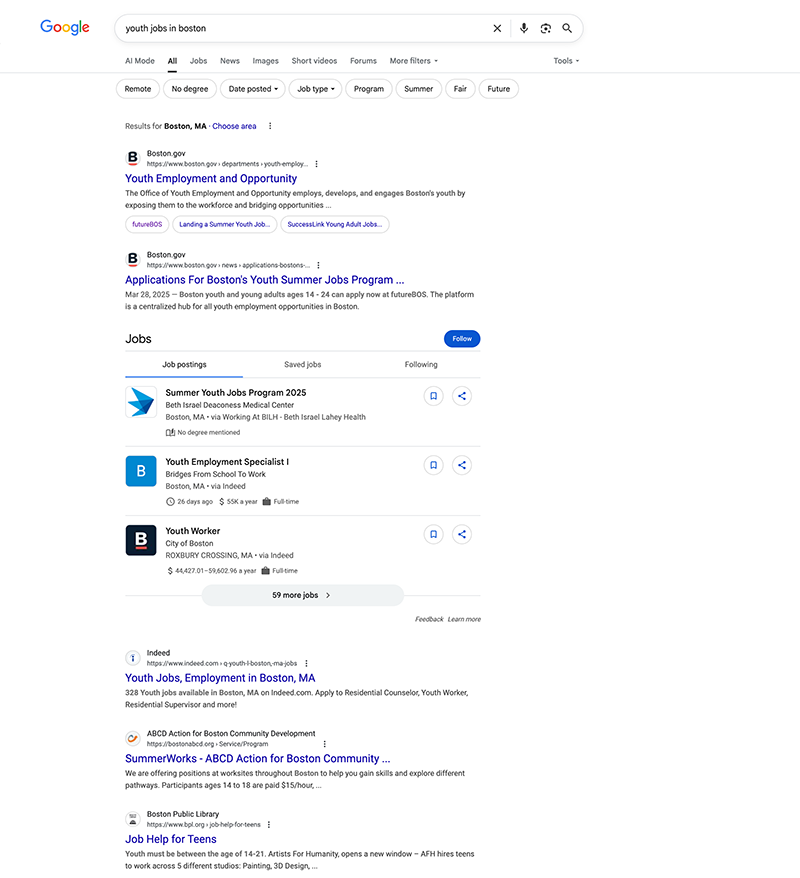
Task: Share the Youth Employment Specialist I job
Action: [x=461, y=465]
